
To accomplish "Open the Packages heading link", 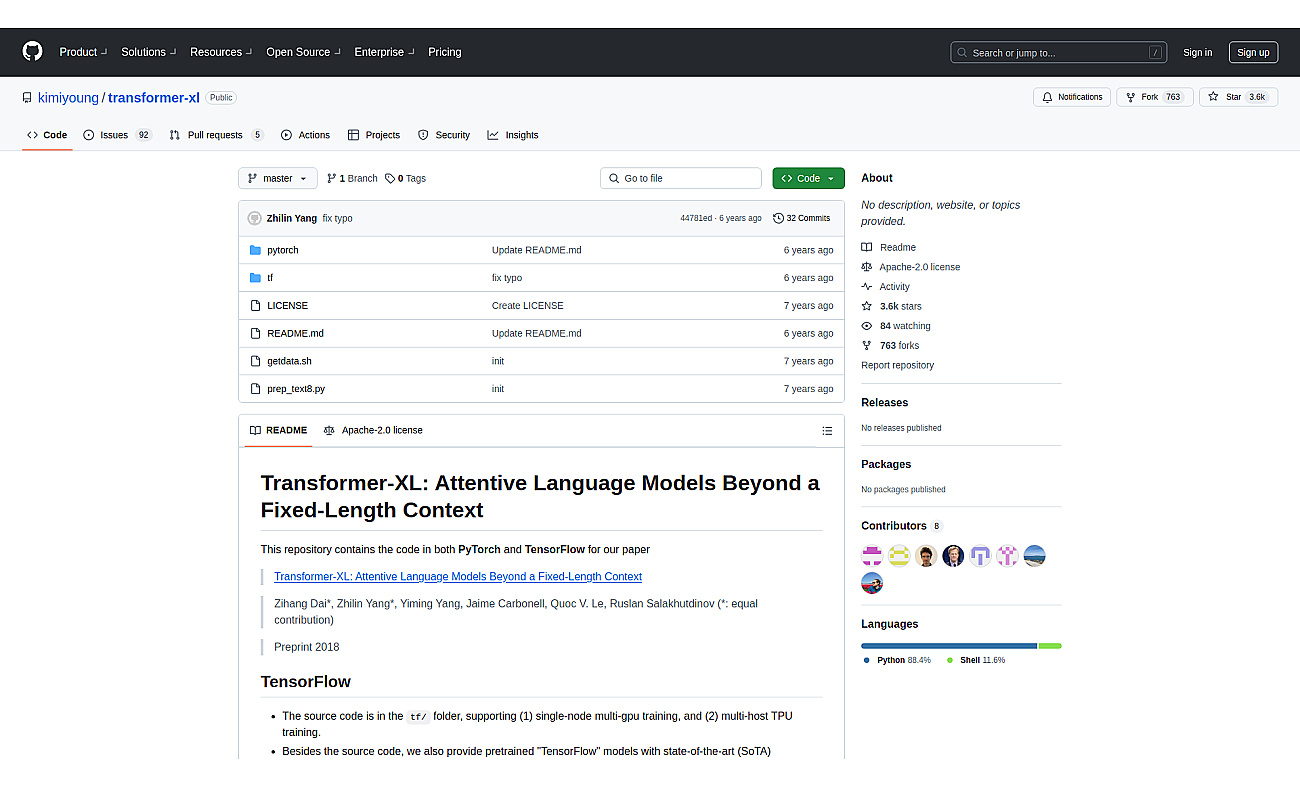I will pyautogui.click(x=886, y=464).
